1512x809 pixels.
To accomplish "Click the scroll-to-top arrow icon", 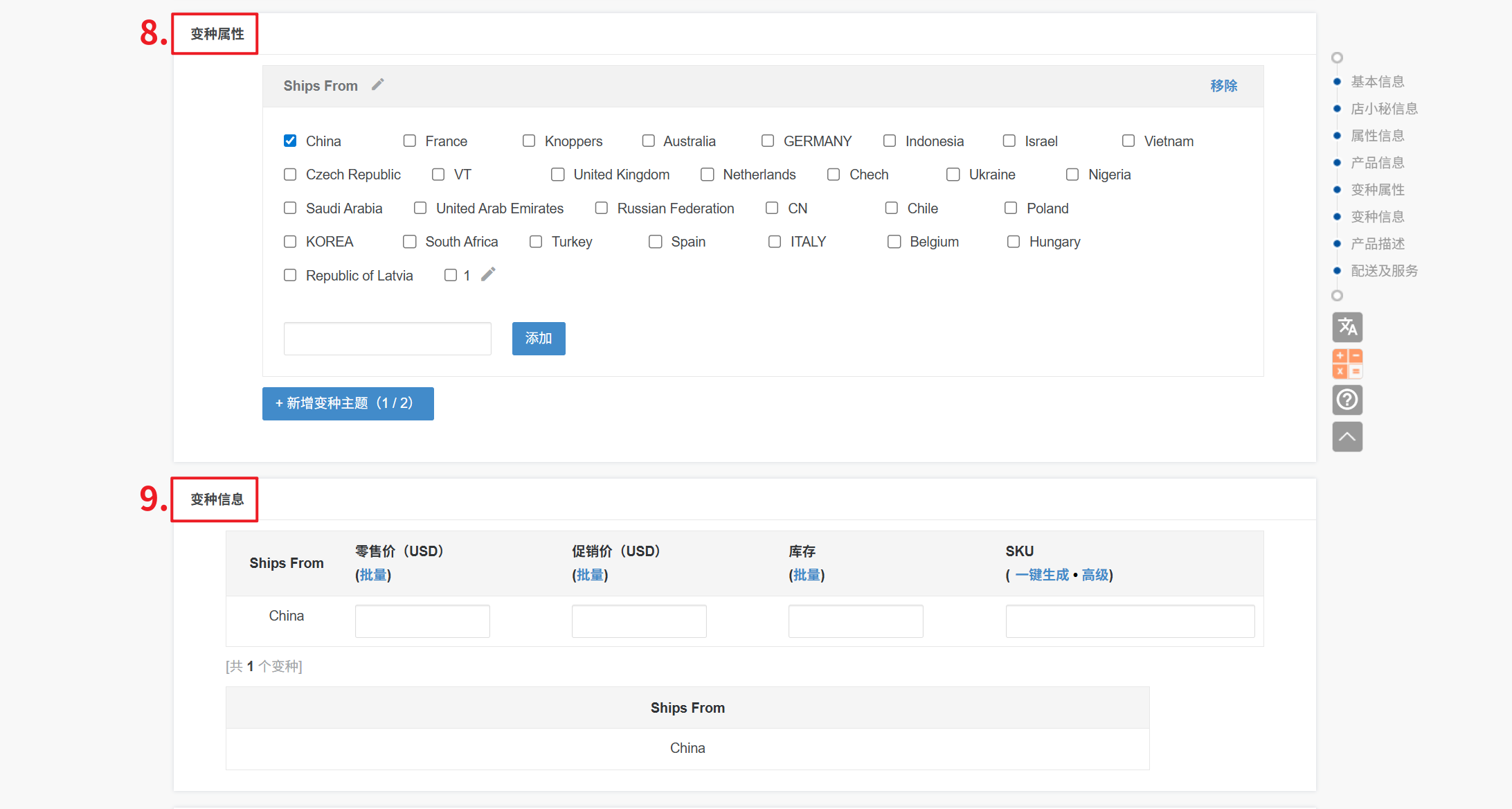I will tap(1347, 436).
